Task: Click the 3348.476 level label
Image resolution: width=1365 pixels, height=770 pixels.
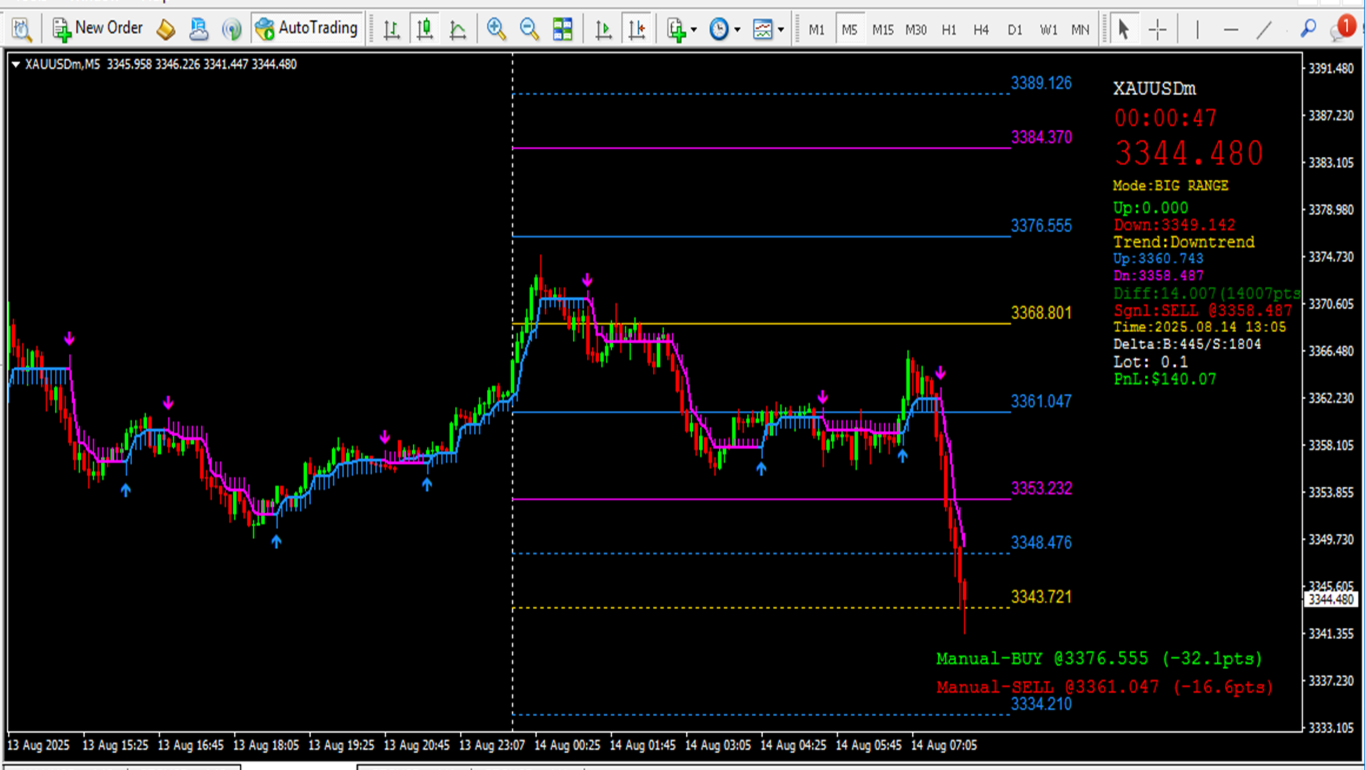Action: [1041, 542]
